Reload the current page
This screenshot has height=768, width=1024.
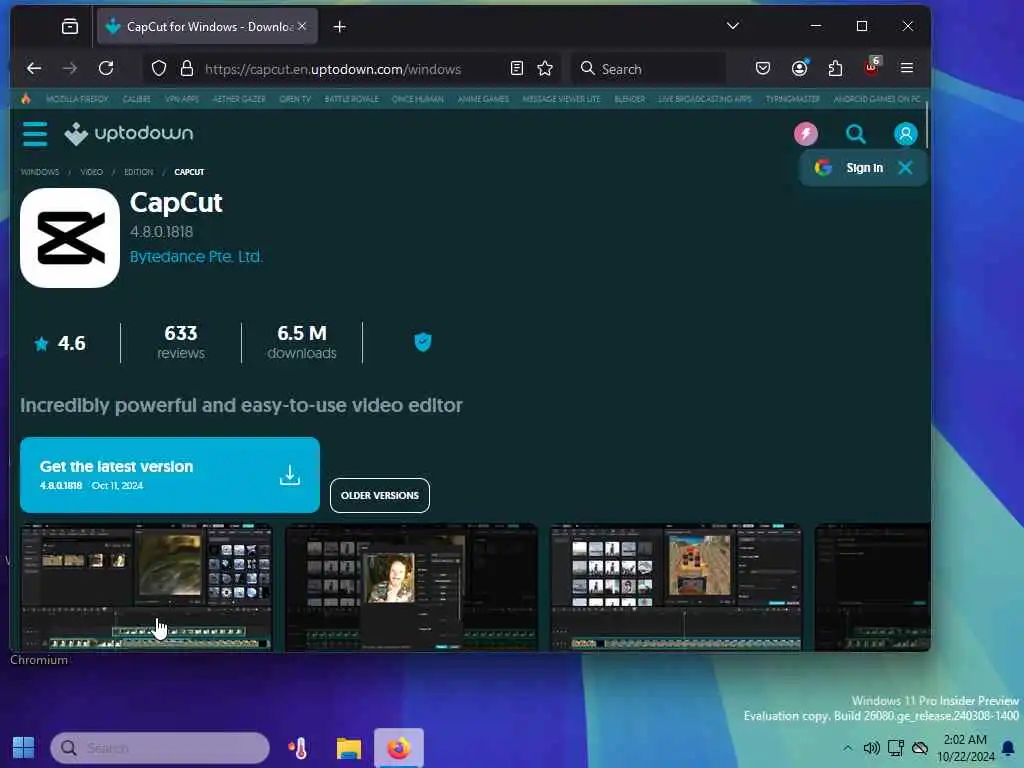pos(106,68)
